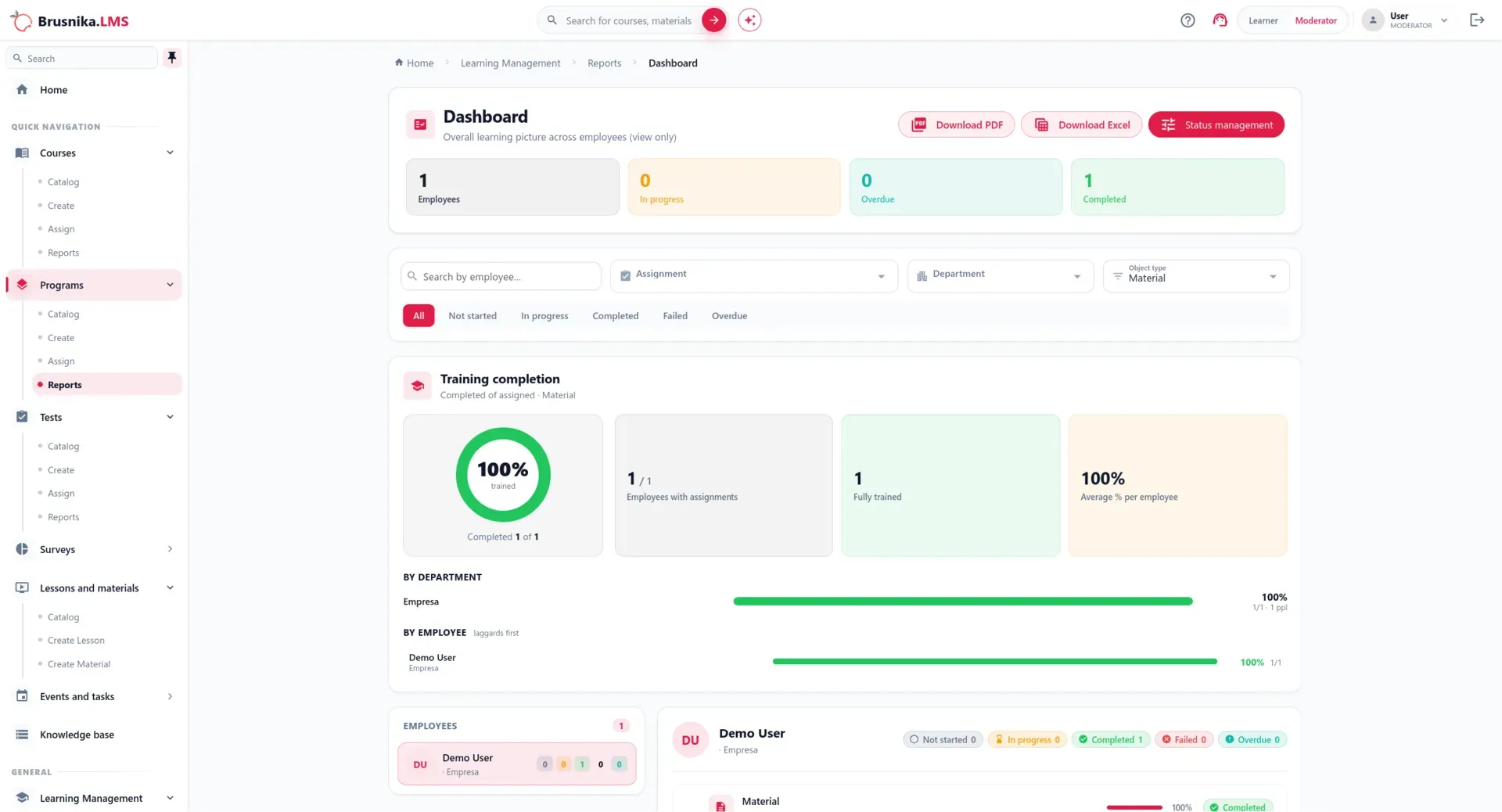Click the Tests checkbox icon in the sidebar

[x=22, y=417]
